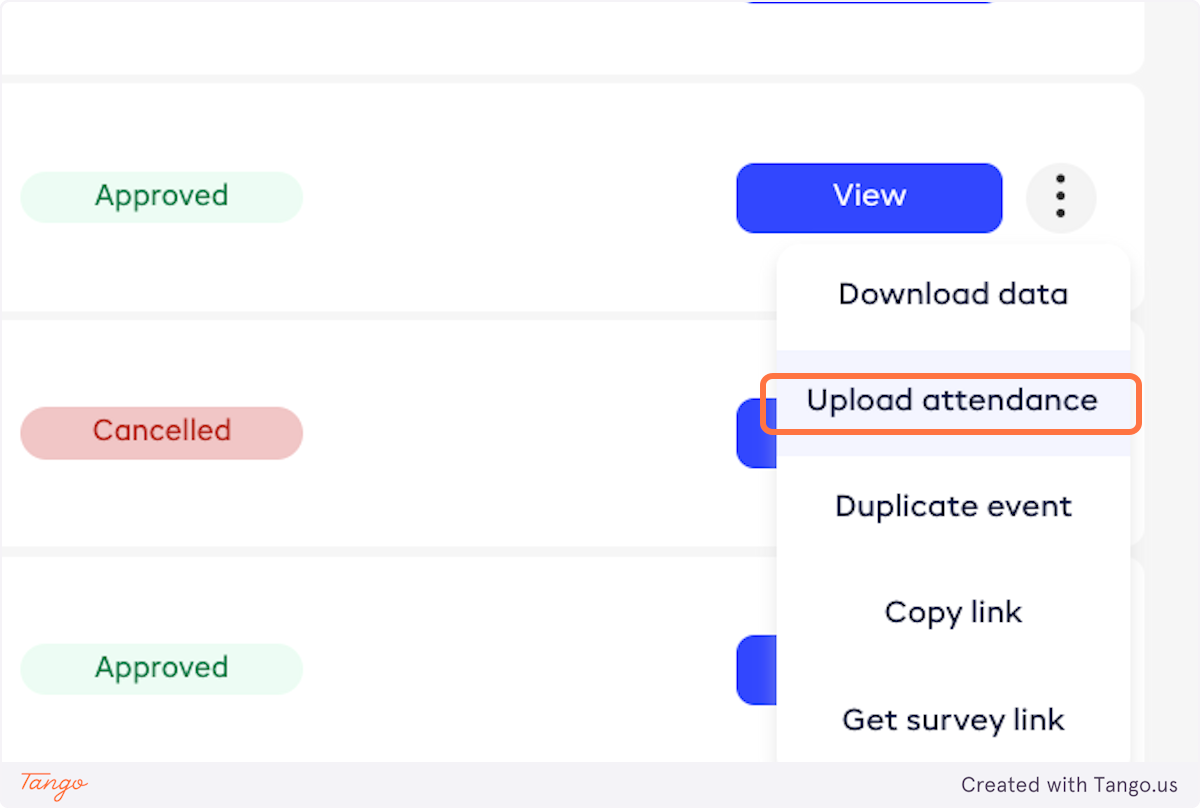Click Copy link in the options menu
1200x808 pixels.
953,612
